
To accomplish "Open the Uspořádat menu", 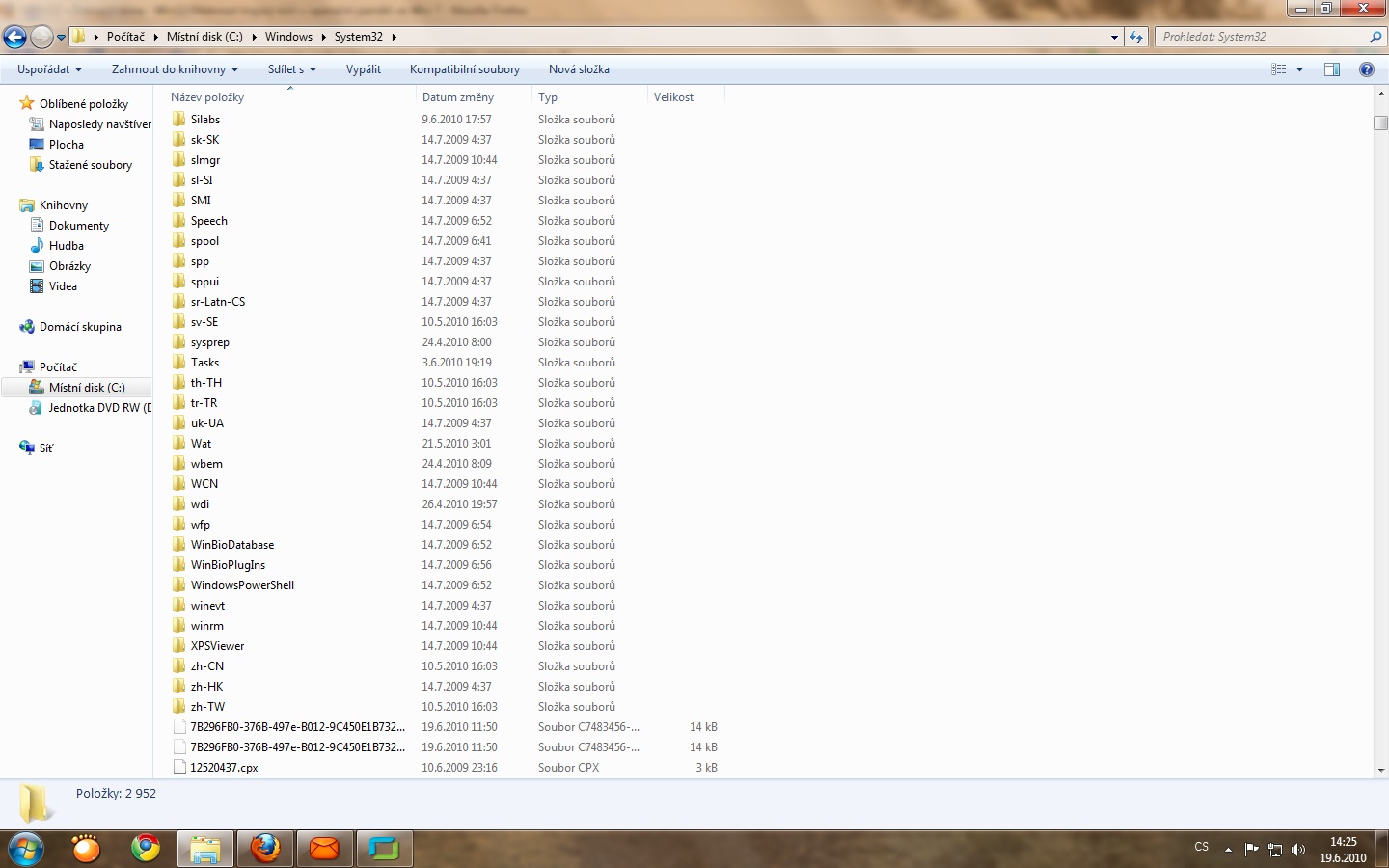I will pyautogui.click(x=49, y=69).
